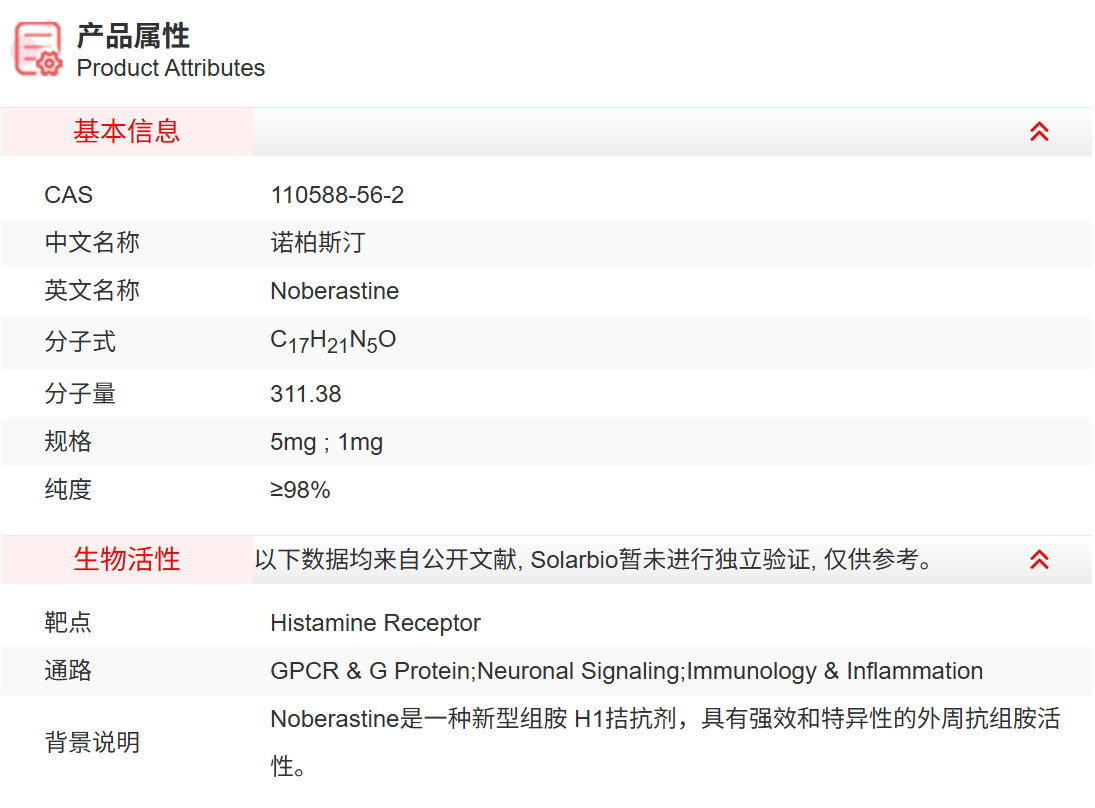Click the purity value ≥98%
This screenshot has height=808, width=1095.
click(300, 490)
